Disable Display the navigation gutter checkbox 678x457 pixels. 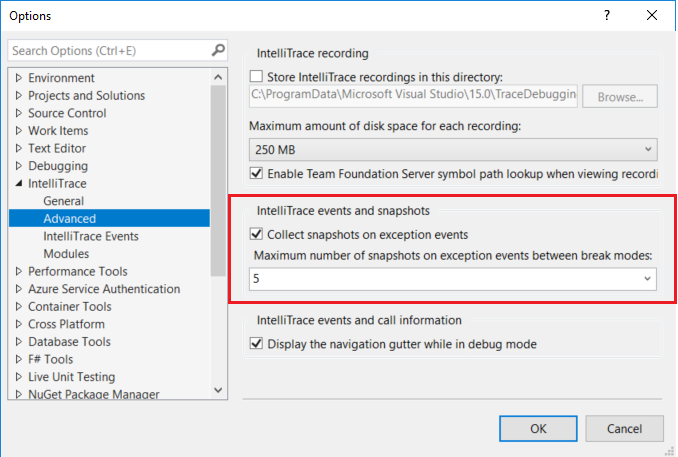[x=256, y=344]
